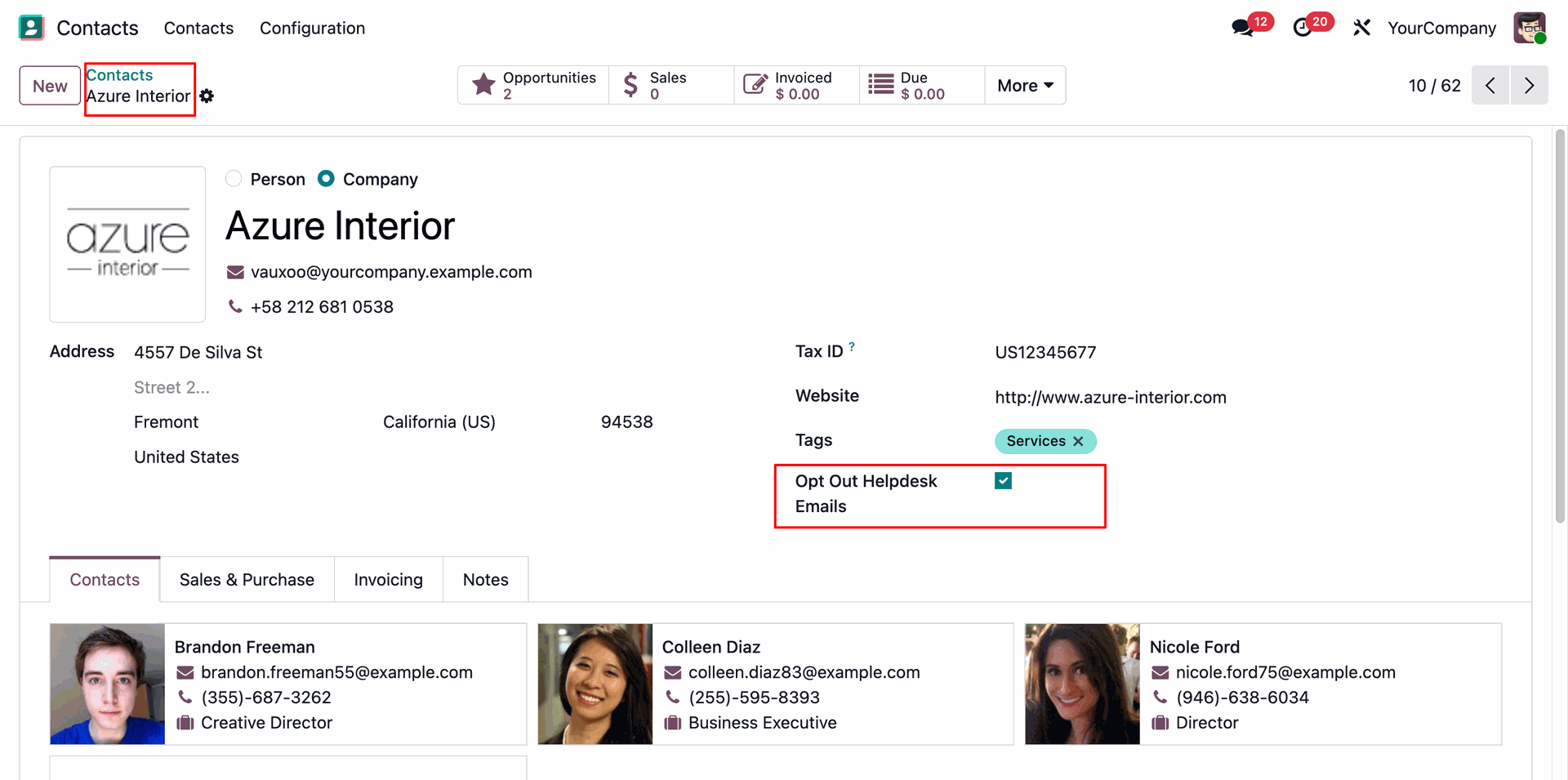Open the user avatar menu
1568x780 pixels.
pyautogui.click(x=1529, y=28)
